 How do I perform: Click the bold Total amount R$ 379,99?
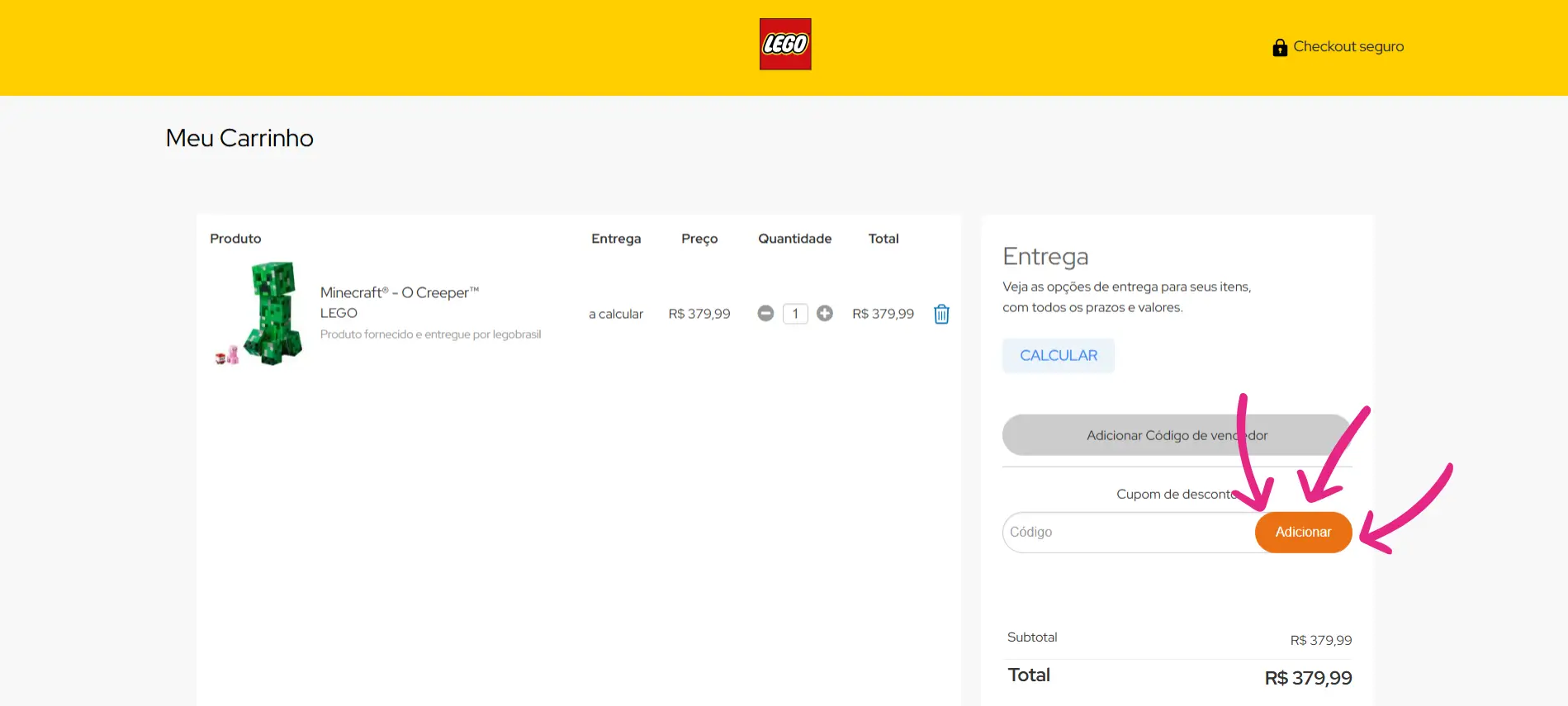1309,679
